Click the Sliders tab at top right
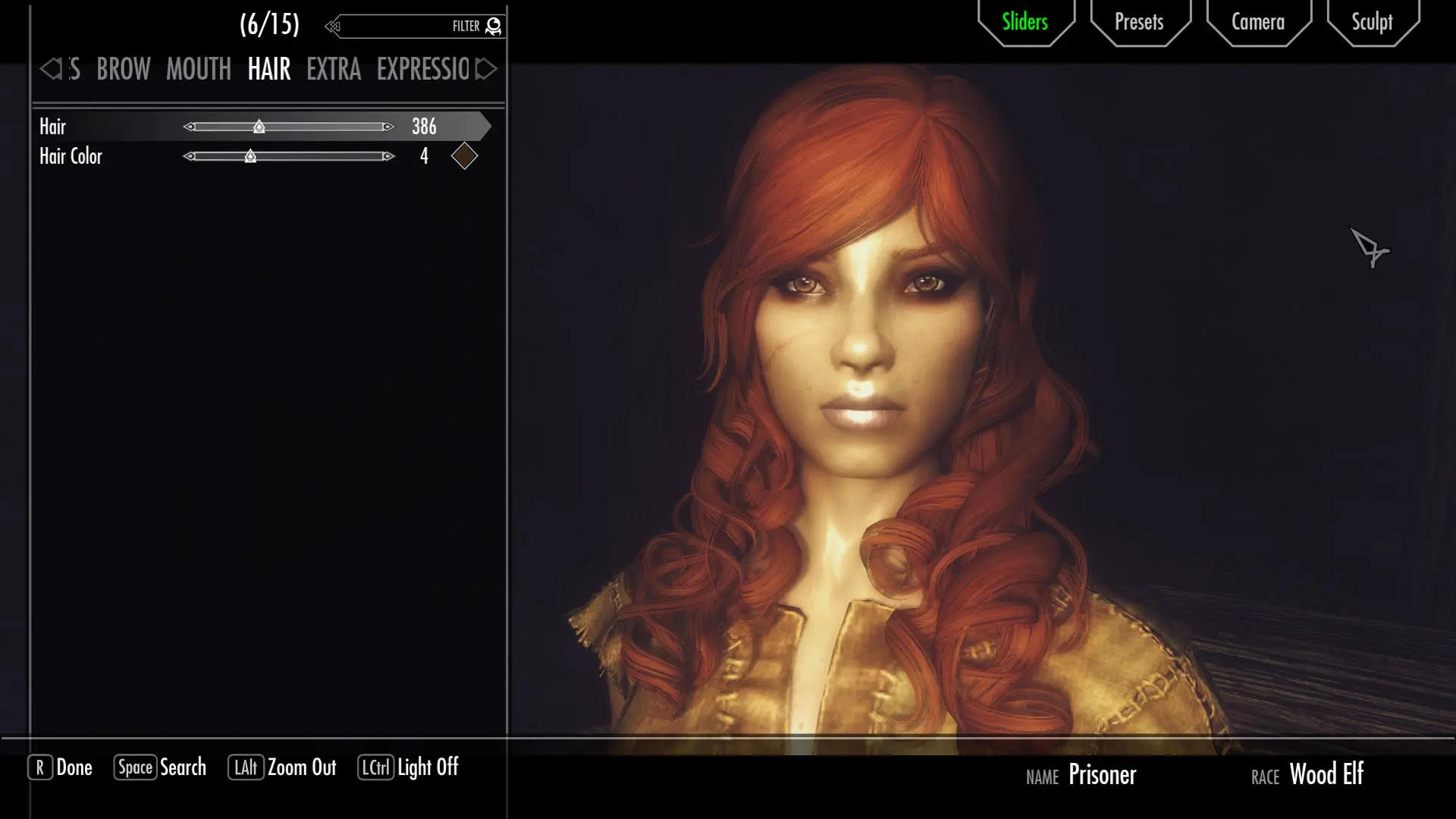 (1024, 22)
